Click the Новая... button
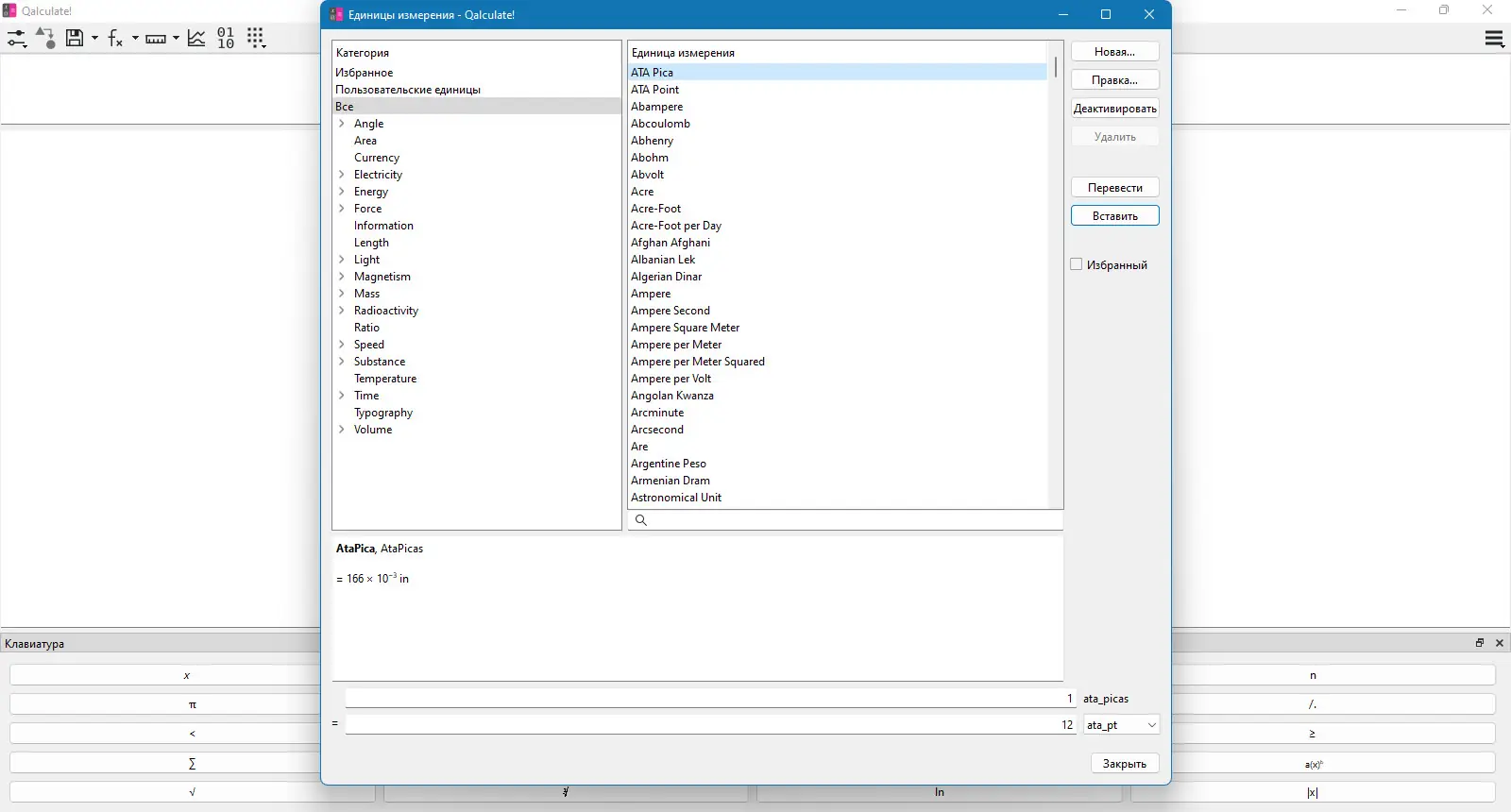Viewport: 1511px width, 812px height. [x=1115, y=52]
